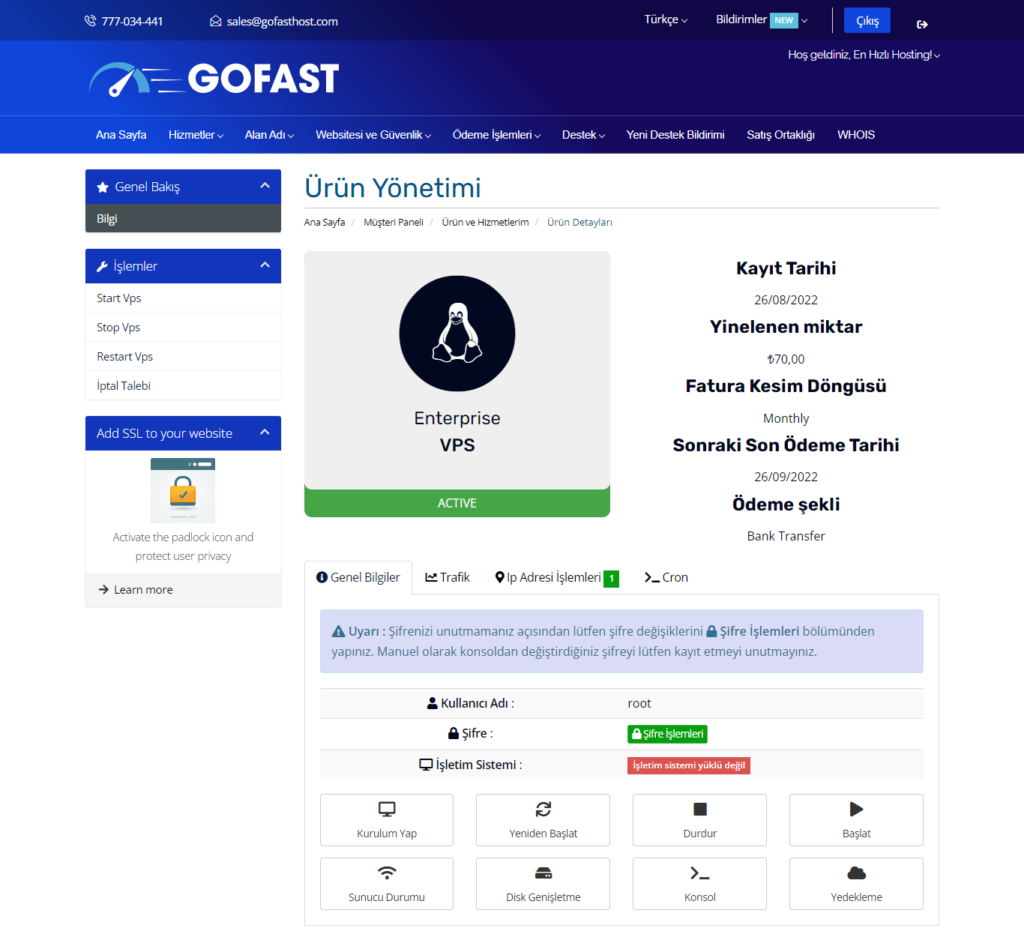Open the Konsol terminal icon
This screenshot has width=1024, height=934.
(699, 873)
